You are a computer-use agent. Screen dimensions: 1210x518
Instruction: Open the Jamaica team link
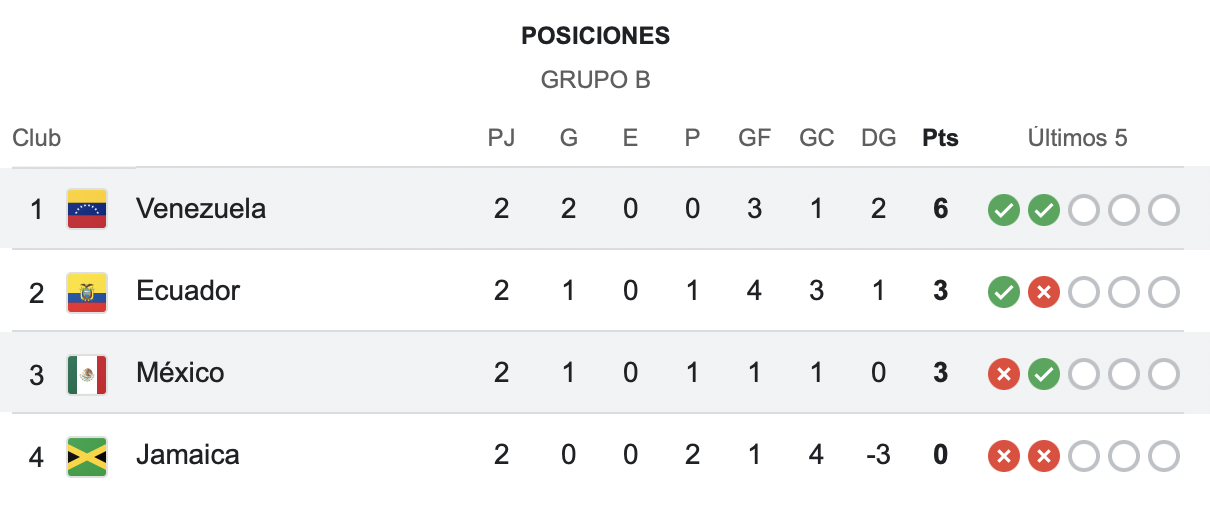click(x=188, y=455)
